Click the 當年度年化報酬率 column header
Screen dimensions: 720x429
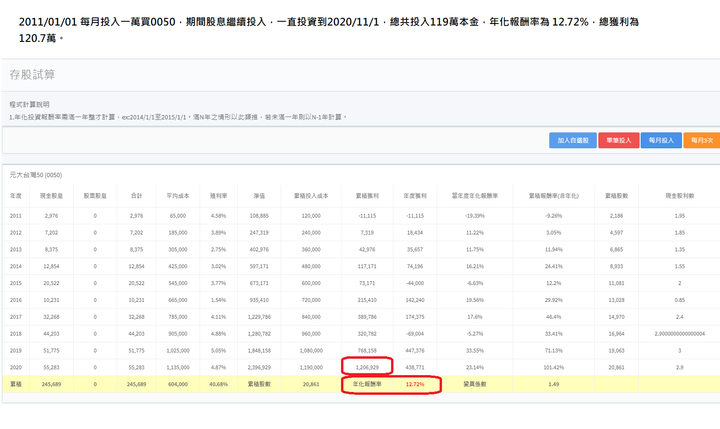point(475,196)
